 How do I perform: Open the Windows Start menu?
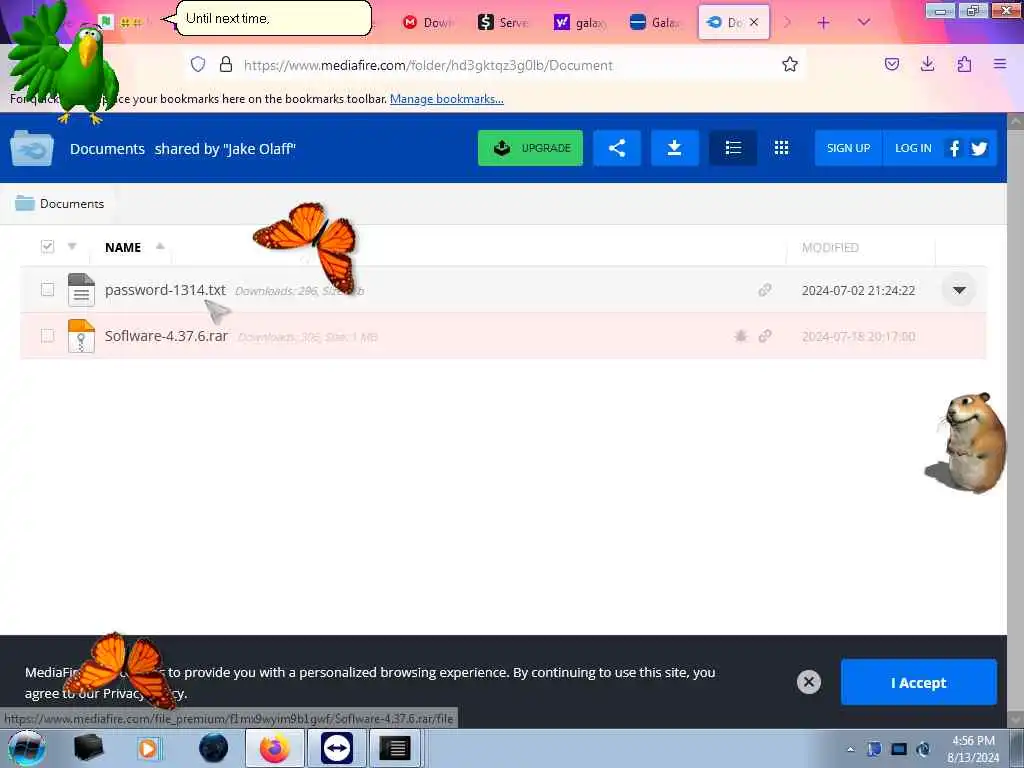click(x=26, y=748)
